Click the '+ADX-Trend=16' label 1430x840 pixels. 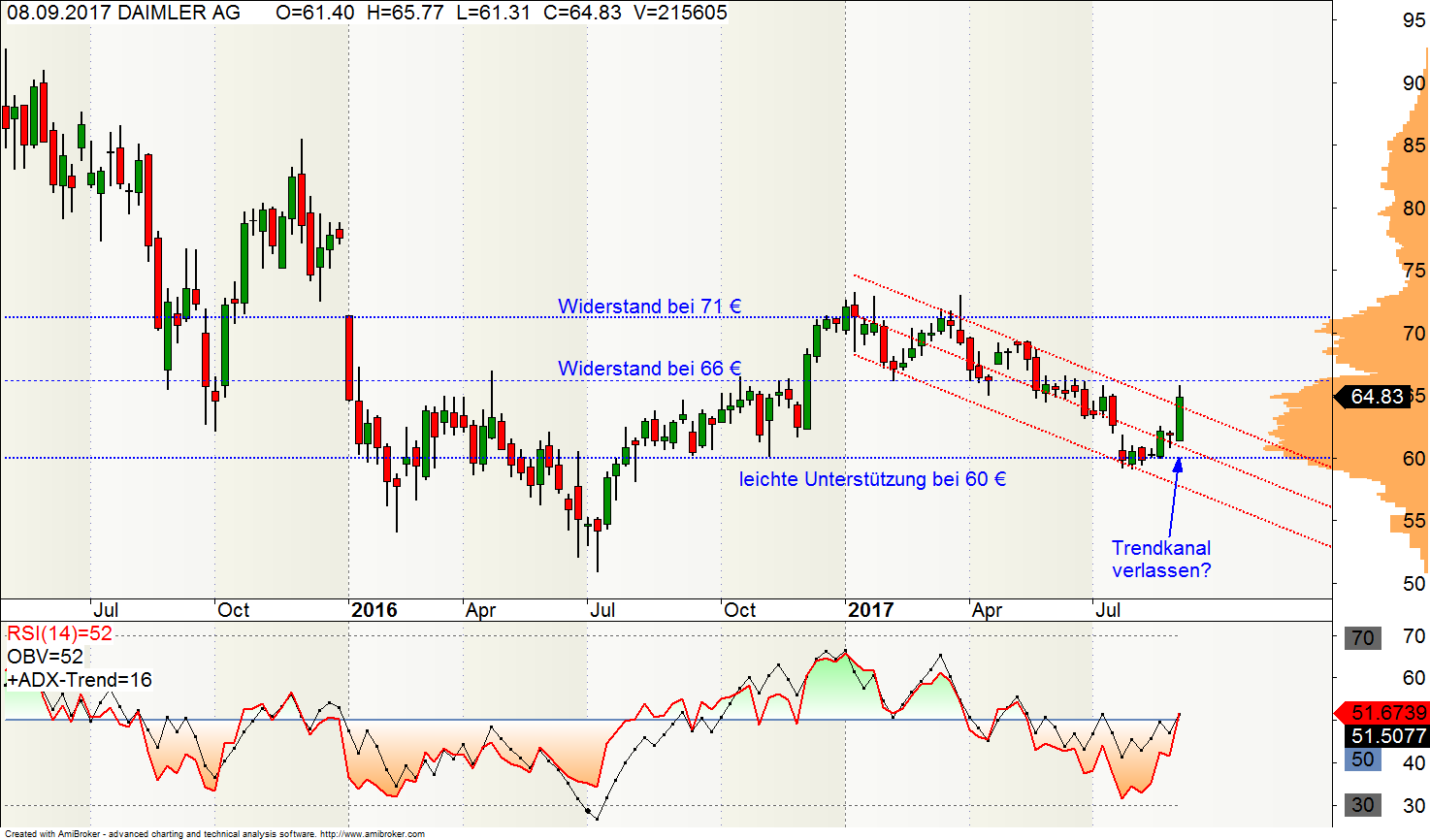(80, 680)
